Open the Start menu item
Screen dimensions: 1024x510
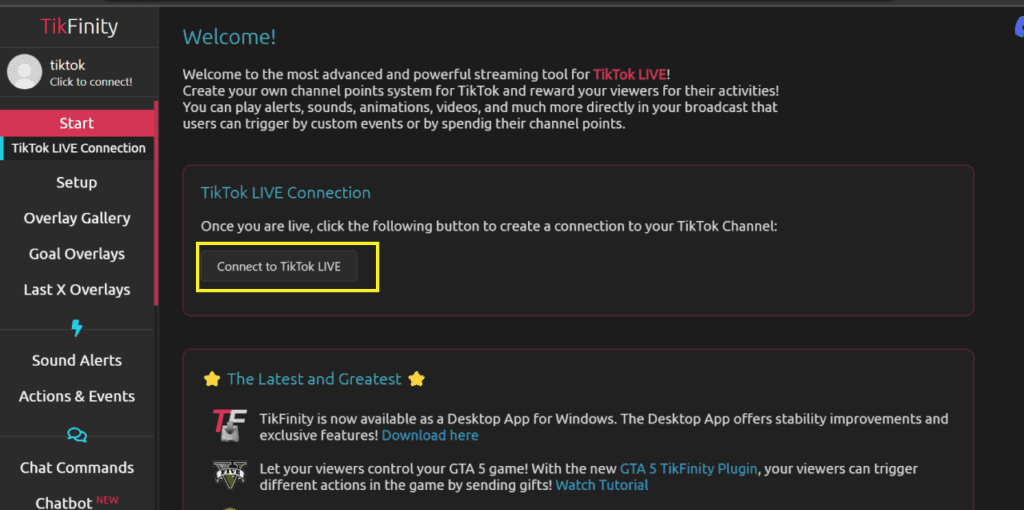(77, 123)
